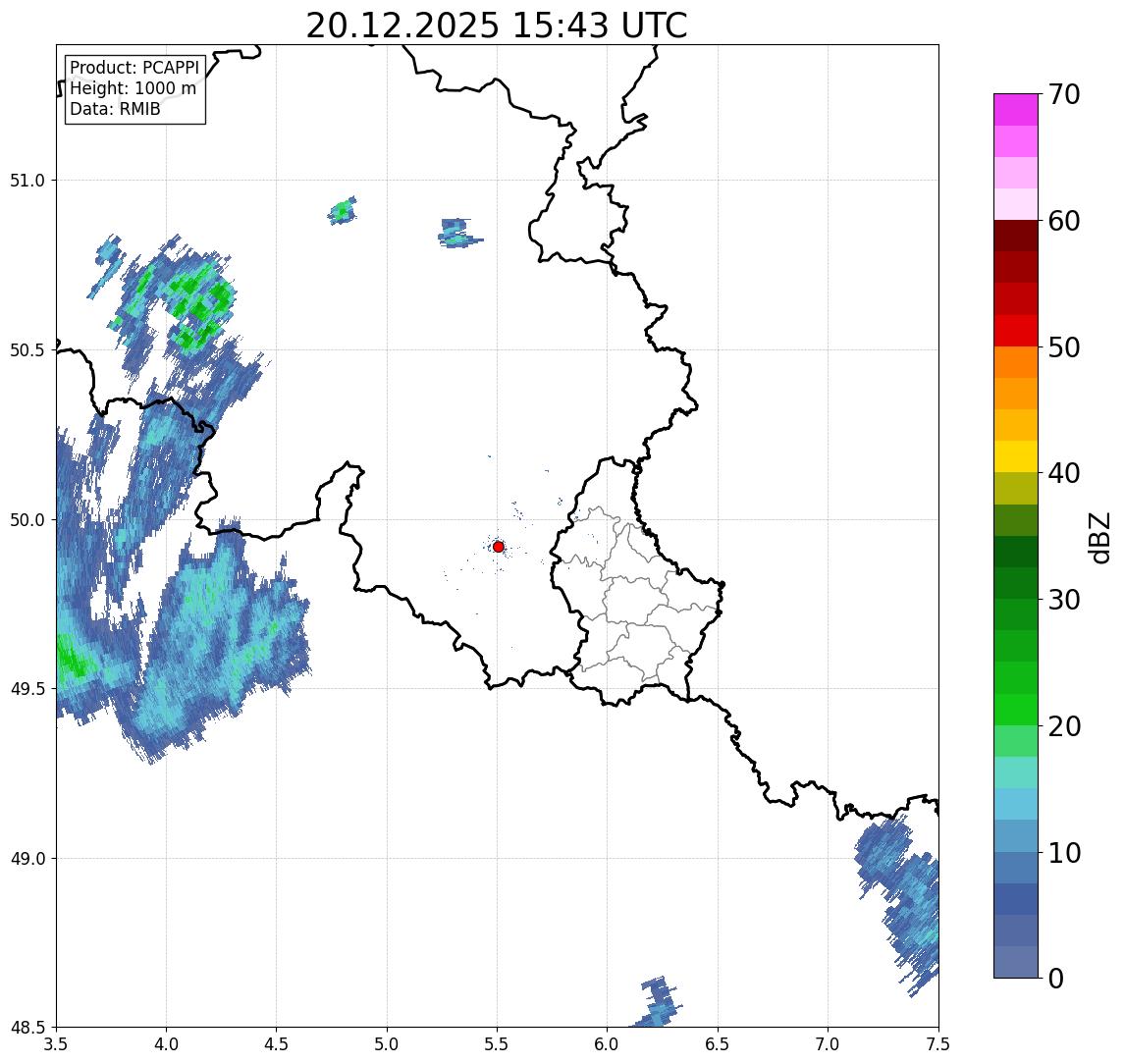Click the small green echo near 4.8°E, 50.9°N
The width and height of the screenshot is (1124, 1064).
pyautogui.click(x=343, y=211)
